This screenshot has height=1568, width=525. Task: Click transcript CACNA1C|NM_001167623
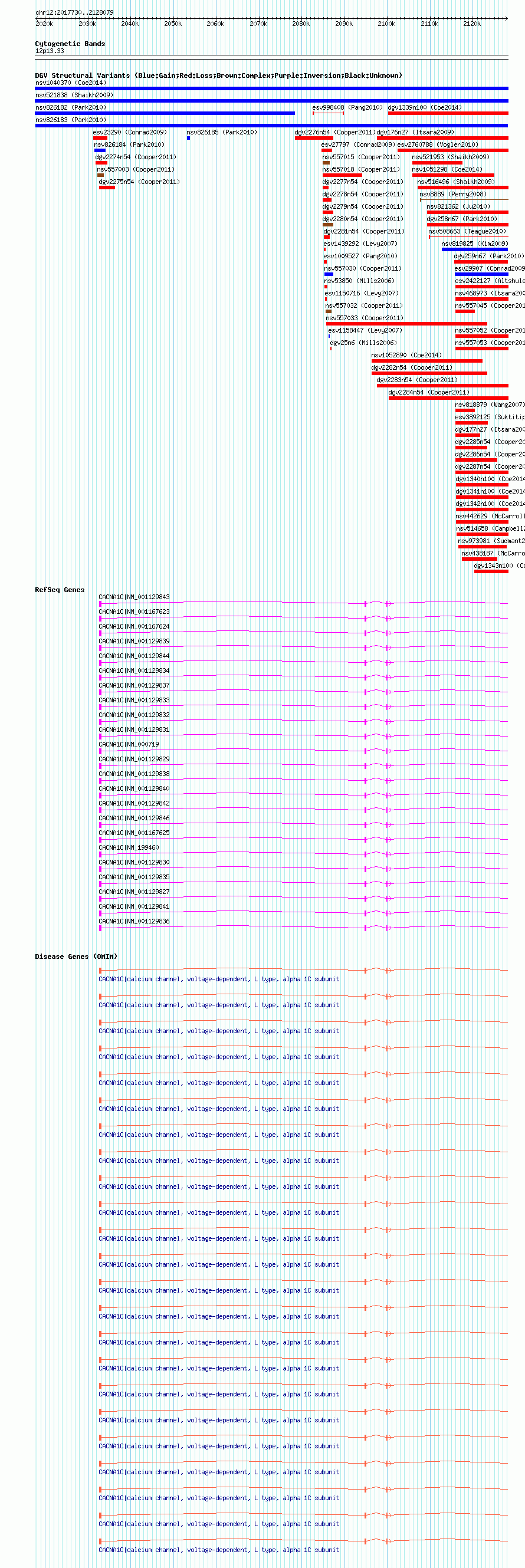134,612
